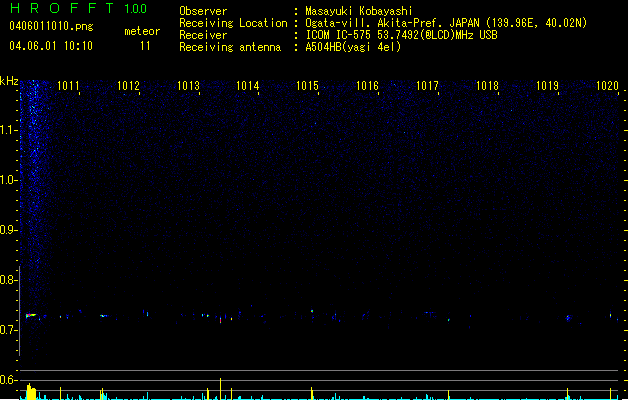Click the 0.8 kHz frequency label
The height and width of the screenshot is (400, 629).
pyautogui.click(x=8, y=280)
